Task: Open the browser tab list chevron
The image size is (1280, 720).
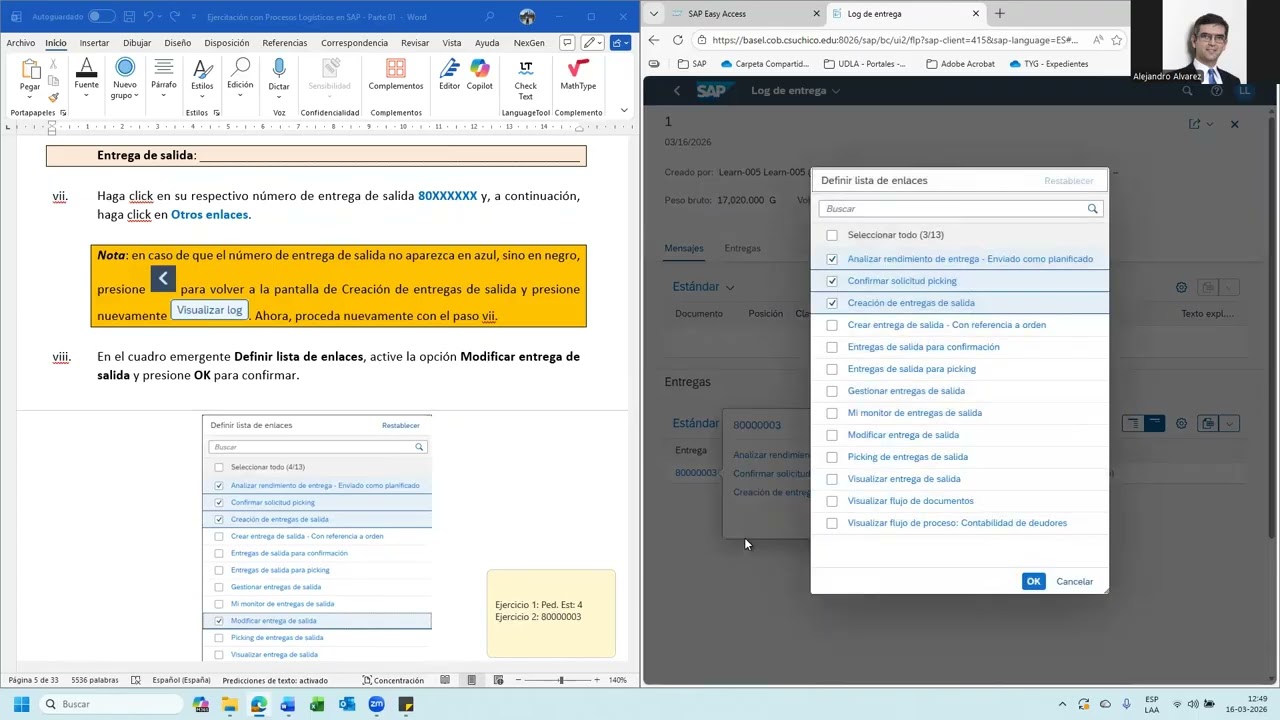Action: (x=654, y=14)
